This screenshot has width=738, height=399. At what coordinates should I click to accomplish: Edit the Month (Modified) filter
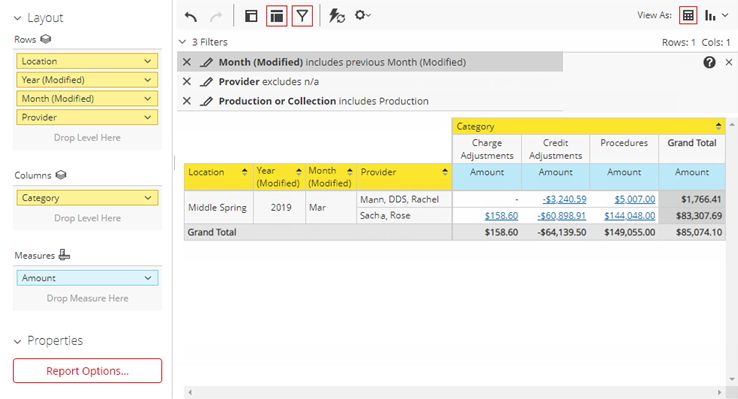[x=206, y=62]
